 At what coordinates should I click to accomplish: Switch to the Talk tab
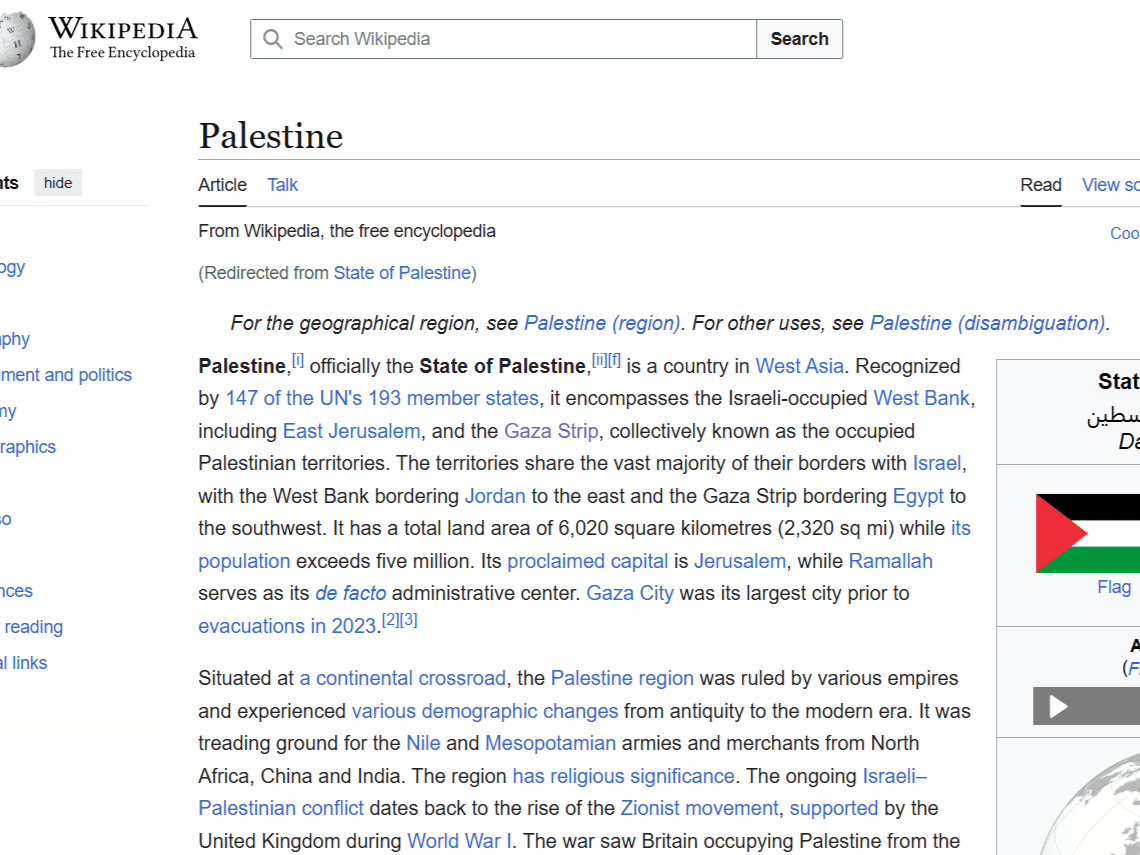[282, 185]
